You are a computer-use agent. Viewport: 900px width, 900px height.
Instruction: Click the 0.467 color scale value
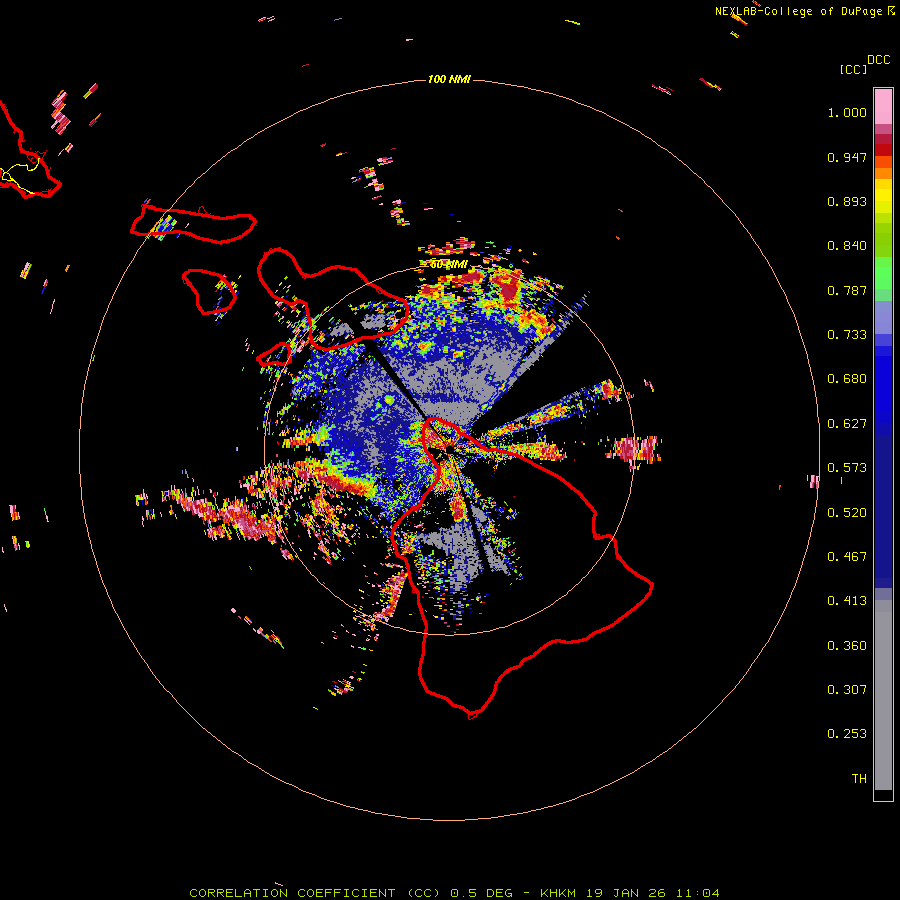847,557
